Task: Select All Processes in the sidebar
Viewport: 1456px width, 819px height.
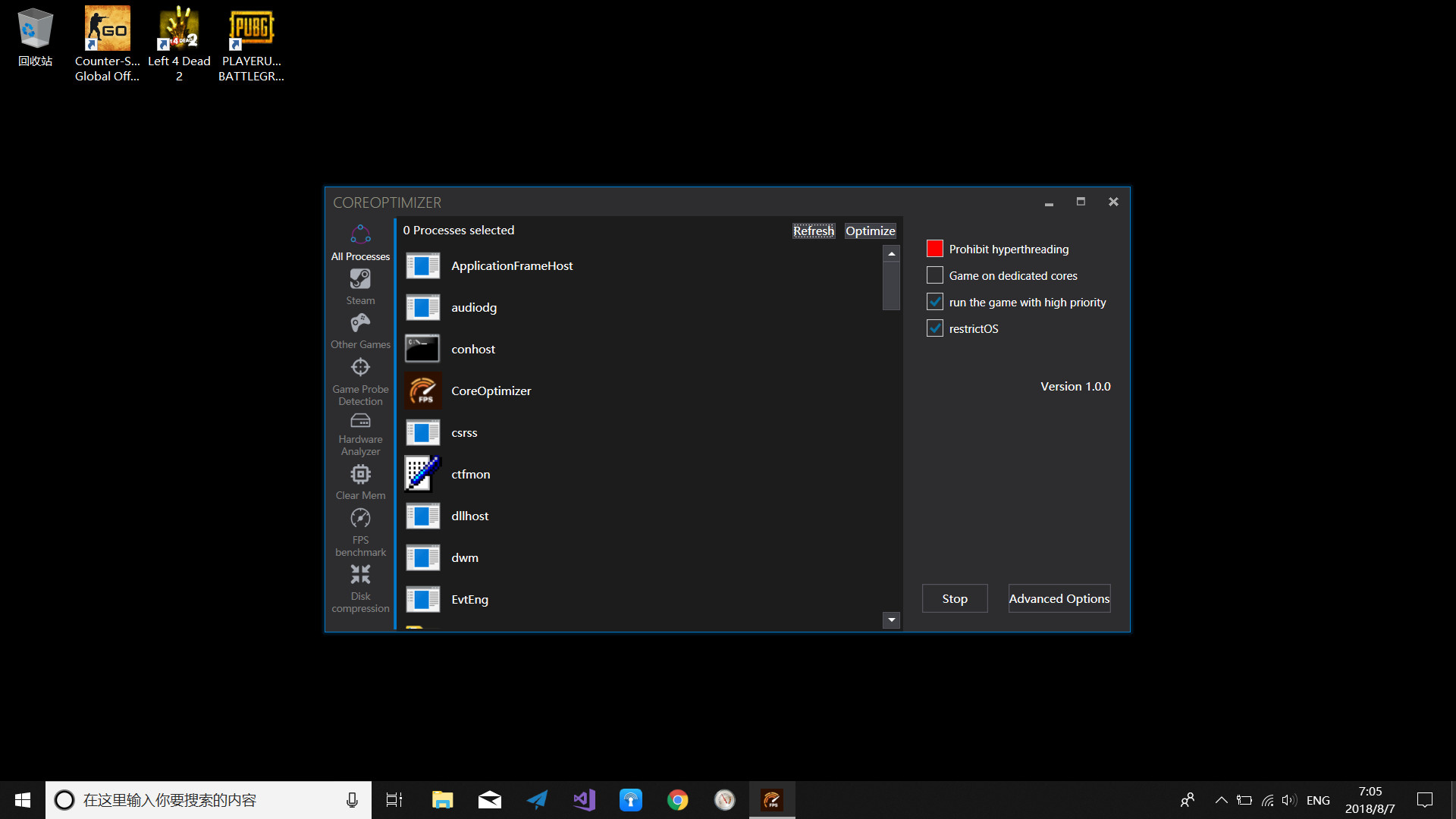Action: 360,241
